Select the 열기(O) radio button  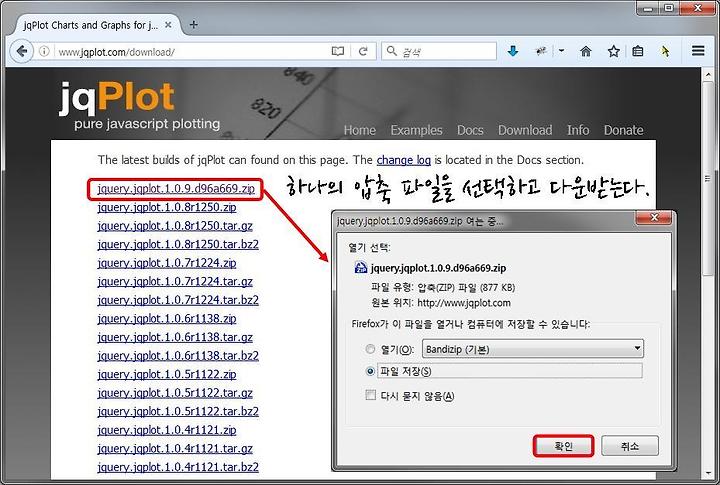[370, 349]
